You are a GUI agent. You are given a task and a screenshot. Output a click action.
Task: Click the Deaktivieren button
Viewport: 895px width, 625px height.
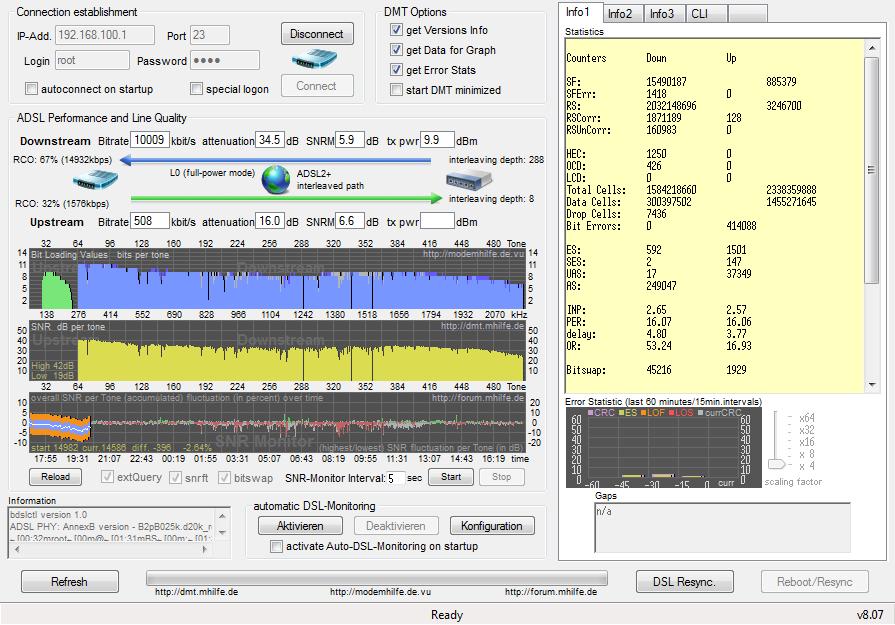[396, 526]
